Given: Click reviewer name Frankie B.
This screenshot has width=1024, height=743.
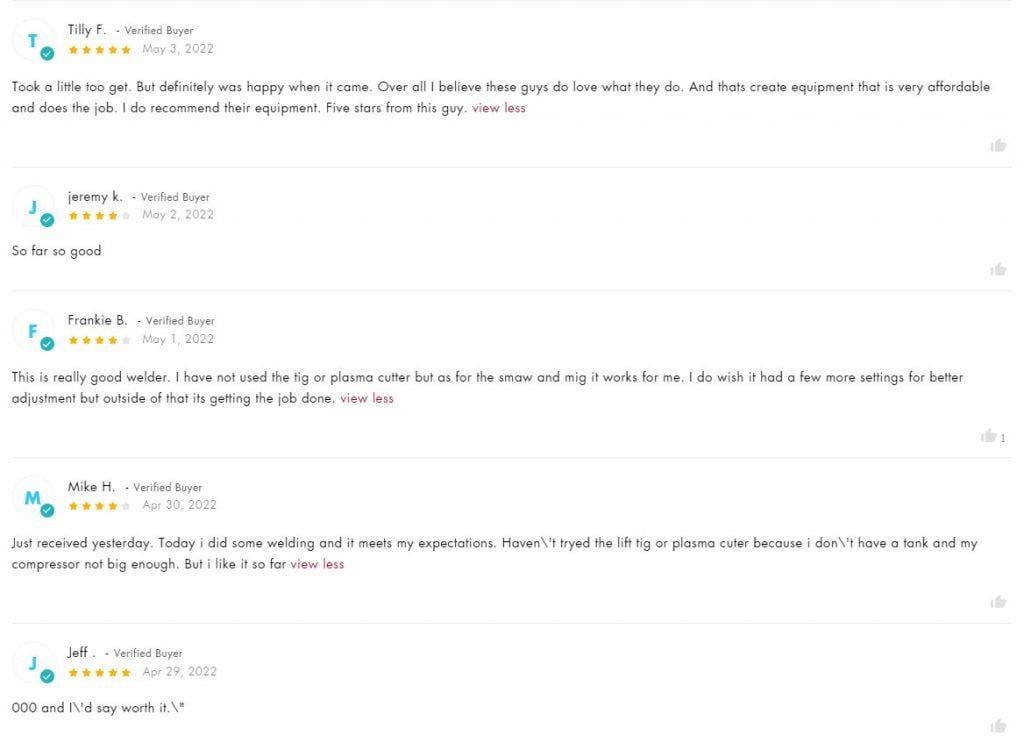Looking at the screenshot, I should point(97,321).
